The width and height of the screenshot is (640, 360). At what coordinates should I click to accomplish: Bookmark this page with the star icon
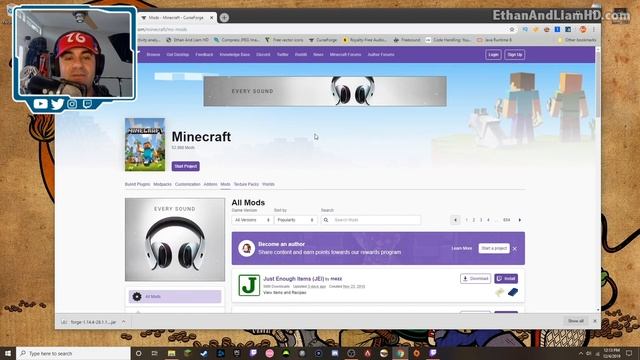(x=512, y=29)
